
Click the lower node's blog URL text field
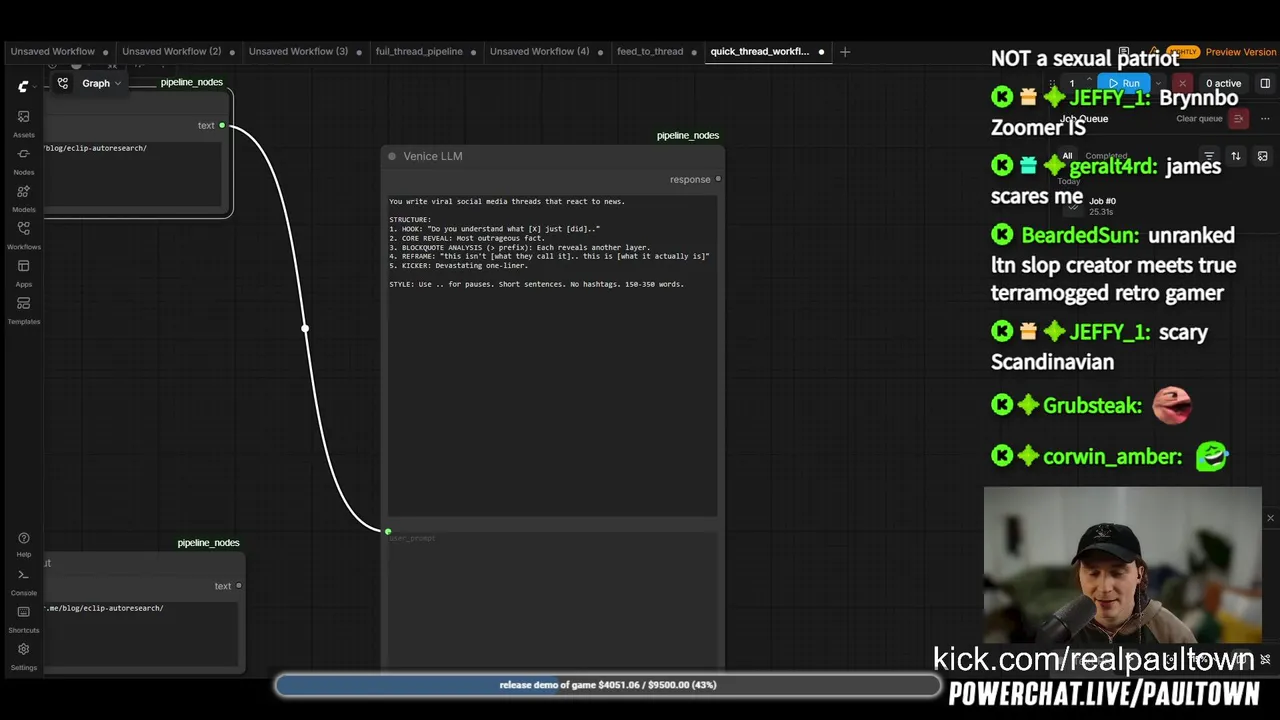[141, 632]
